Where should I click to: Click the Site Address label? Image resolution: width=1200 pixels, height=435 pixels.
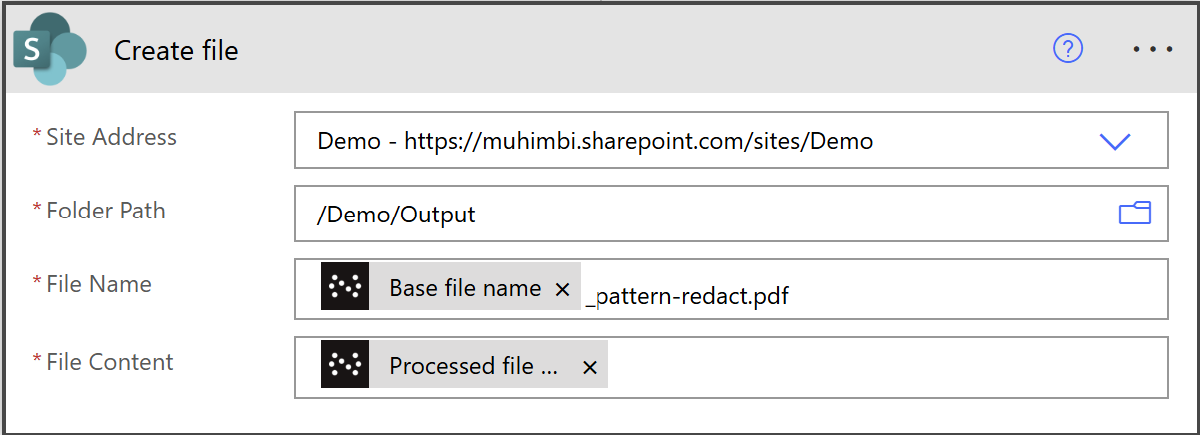(111, 137)
